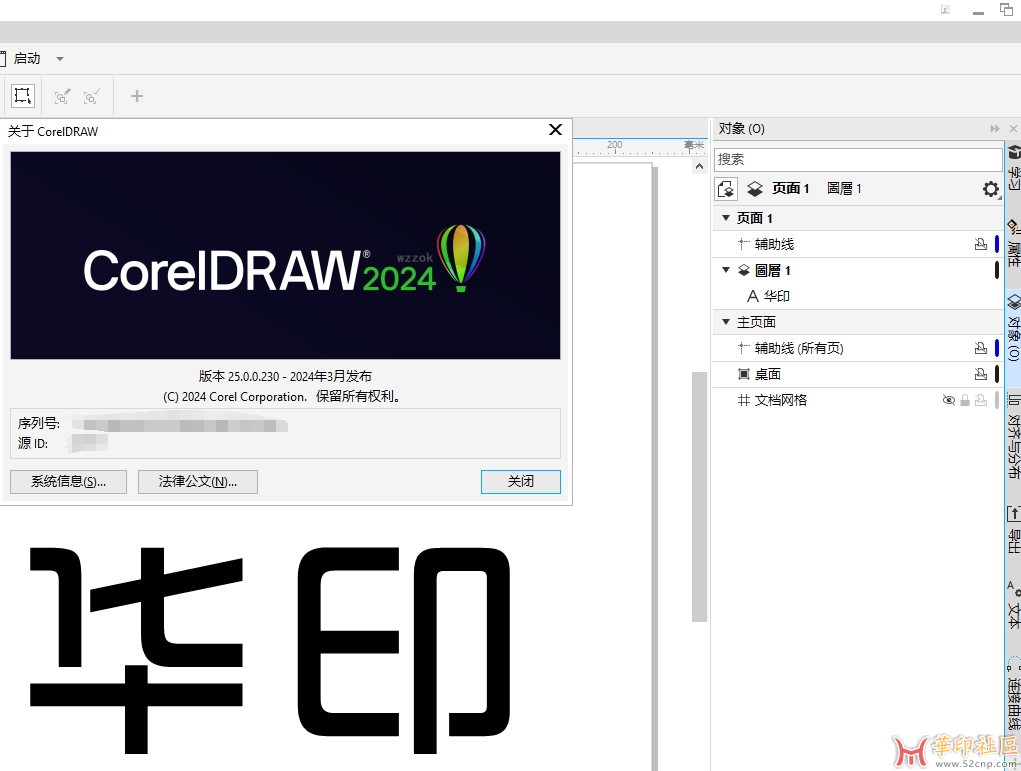Click the CorelDRAW 2024 splash image

[x=285, y=255]
